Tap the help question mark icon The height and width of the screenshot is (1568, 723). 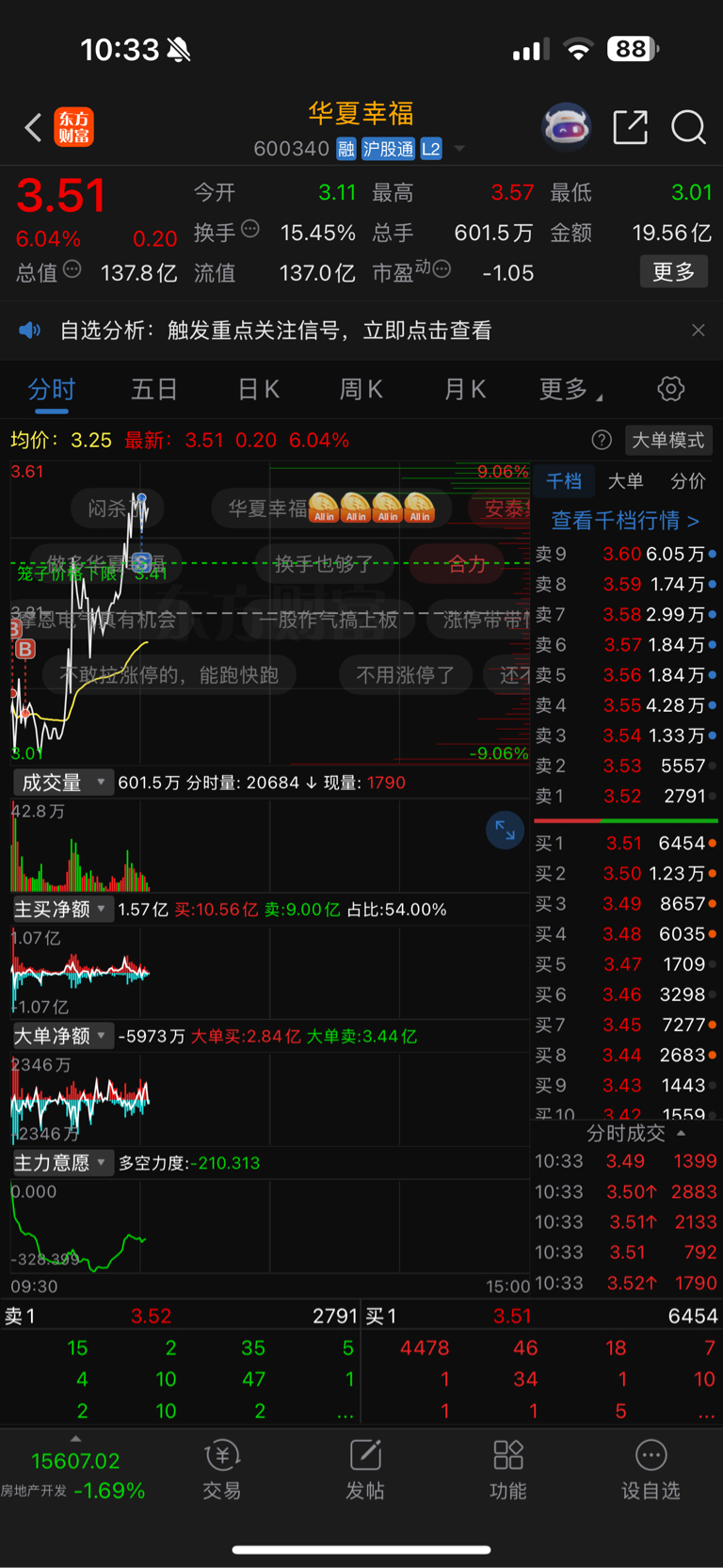pos(602,440)
